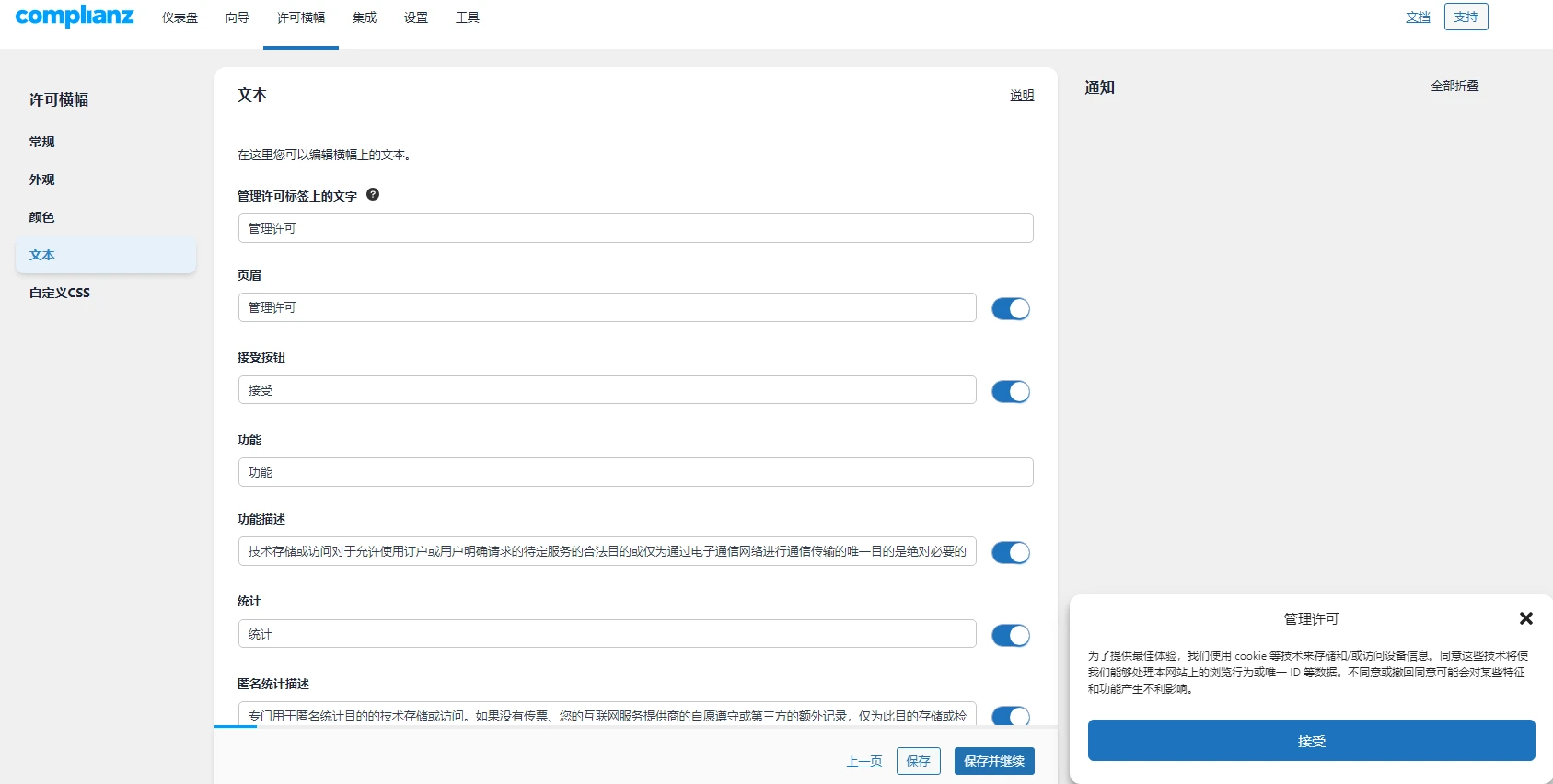Viewport: 1553px width, 784px height.
Task: Click the 支持 button
Action: 1466,17
